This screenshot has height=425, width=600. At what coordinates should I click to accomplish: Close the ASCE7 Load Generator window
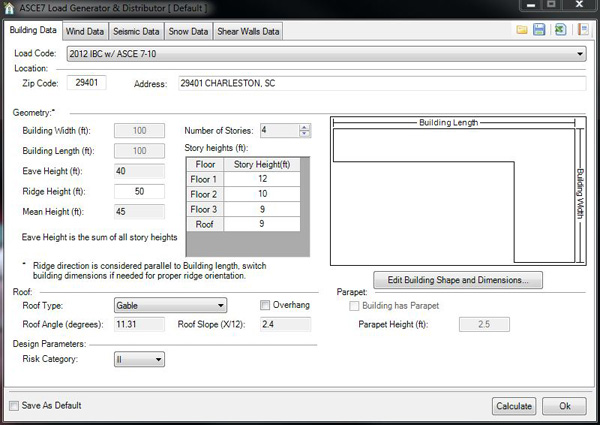tap(579, 5)
